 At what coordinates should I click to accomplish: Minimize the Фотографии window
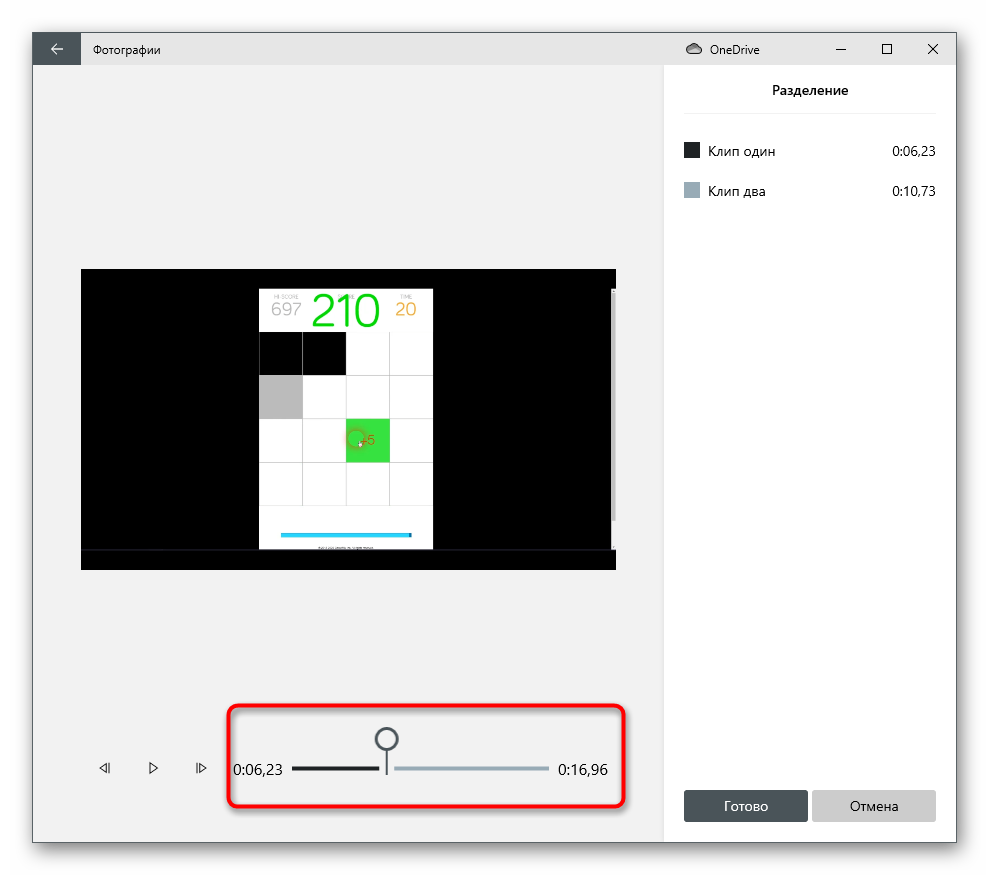coord(841,49)
